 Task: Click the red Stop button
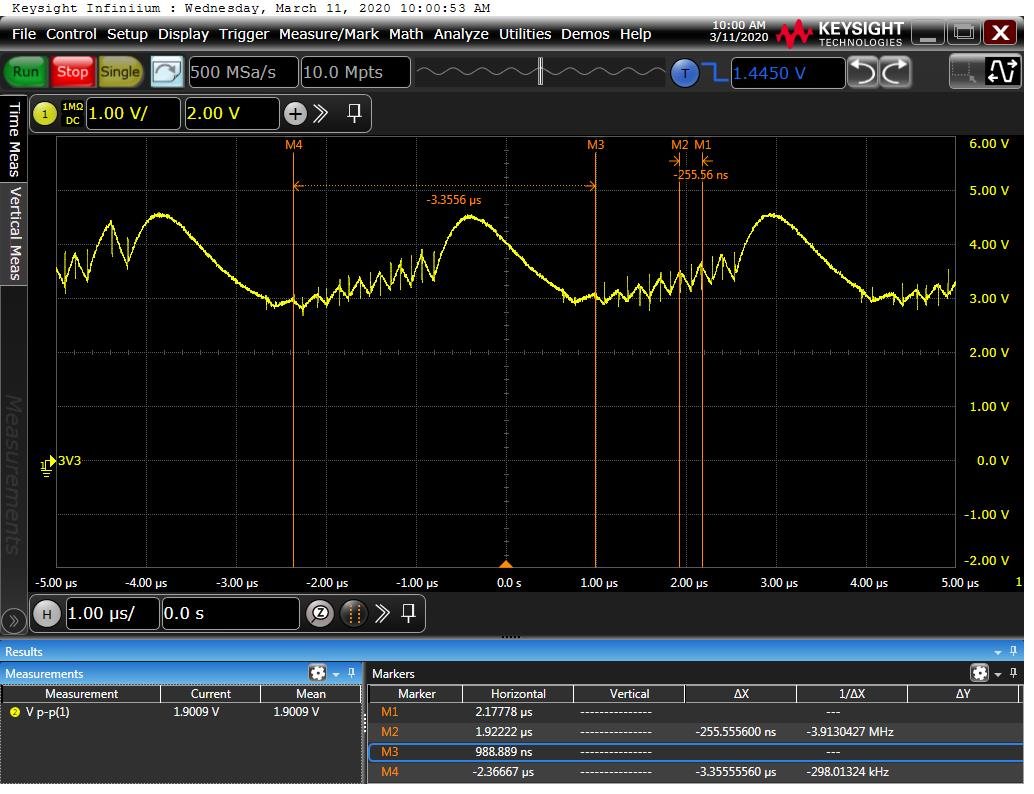point(72,72)
